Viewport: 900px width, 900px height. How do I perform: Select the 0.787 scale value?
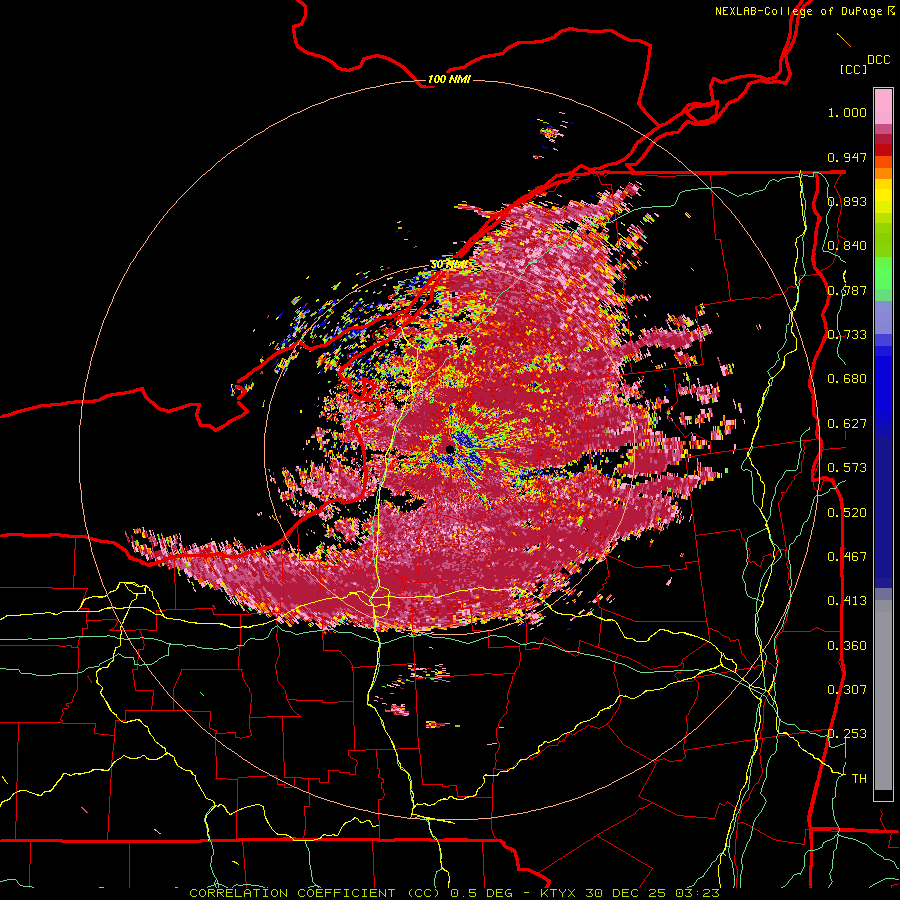point(847,290)
